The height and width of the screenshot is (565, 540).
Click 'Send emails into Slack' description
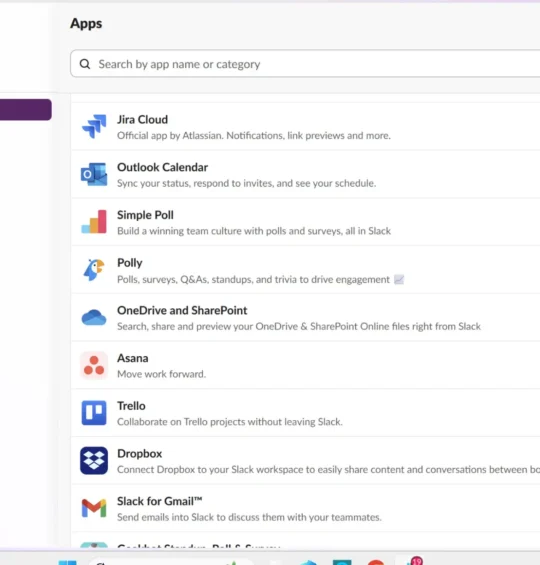click(x=249, y=517)
